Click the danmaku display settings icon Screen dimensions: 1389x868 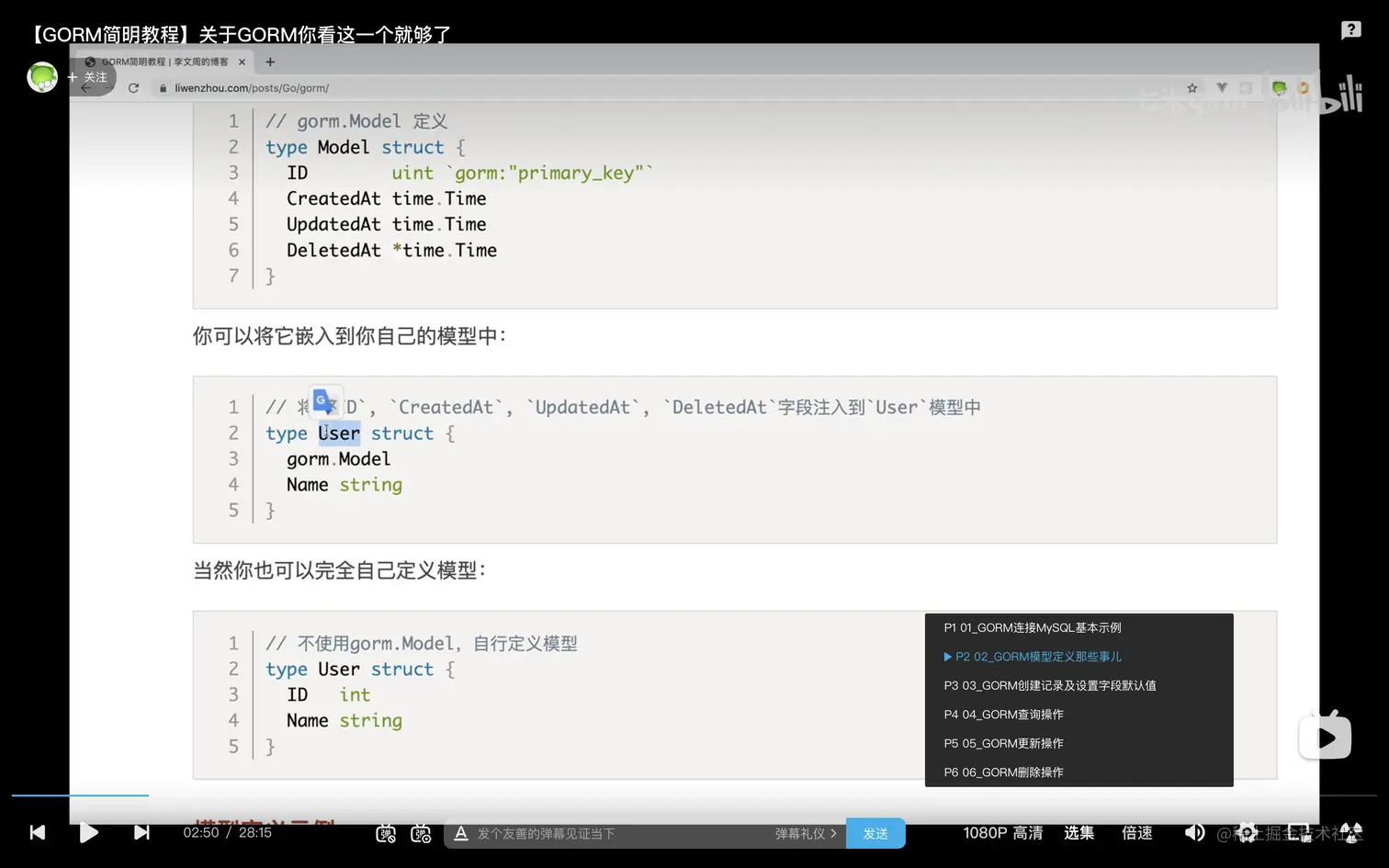click(x=421, y=833)
